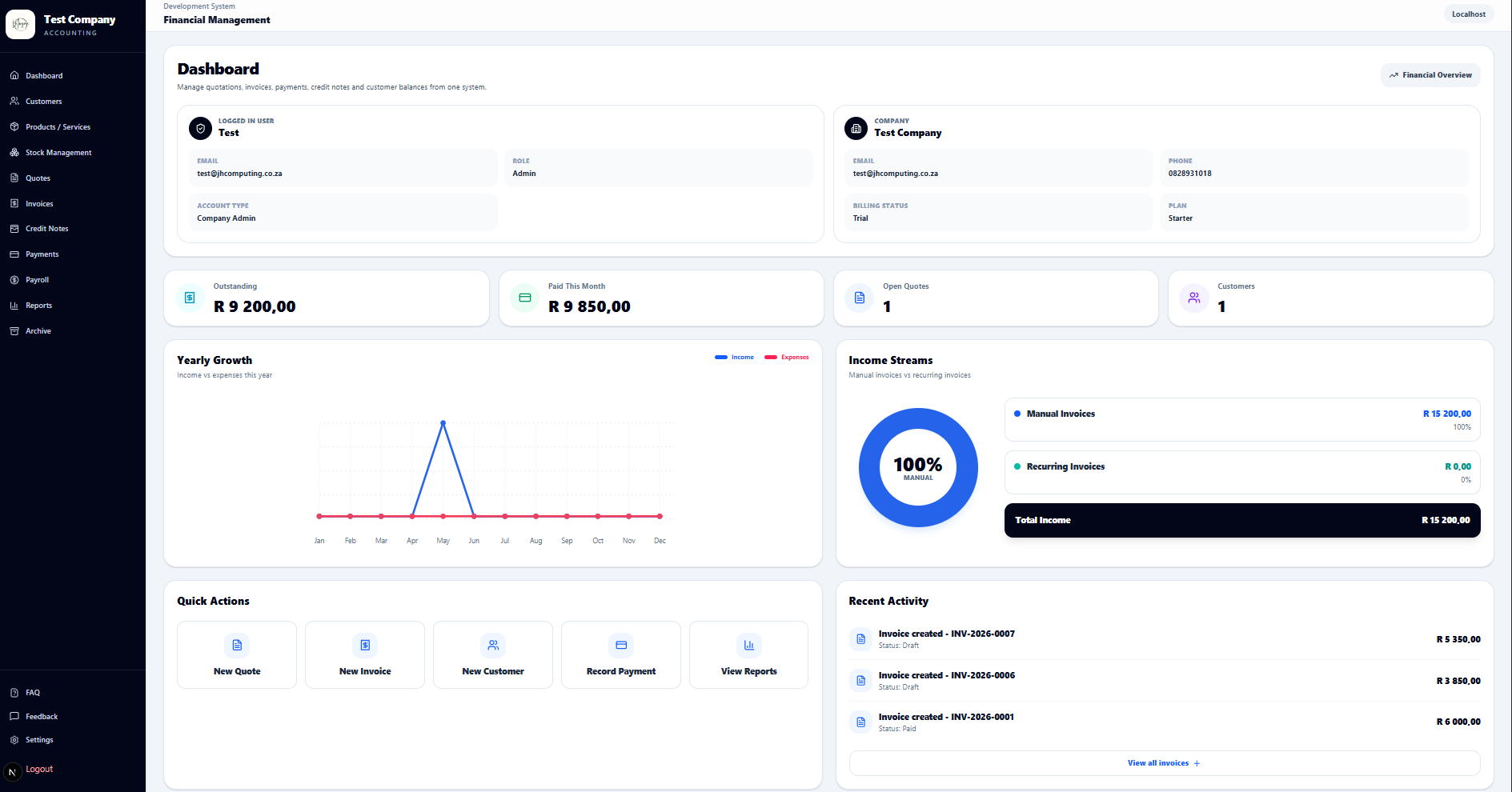This screenshot has width=1512, height=792.
Task: Click the FAQ sidebar icon
Action: (14, 693)
